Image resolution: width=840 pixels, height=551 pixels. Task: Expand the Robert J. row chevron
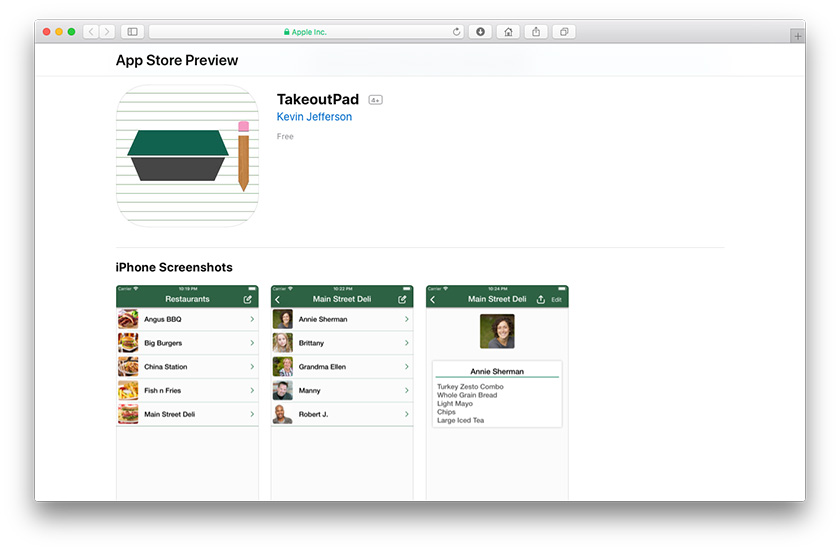click(407, 414)
